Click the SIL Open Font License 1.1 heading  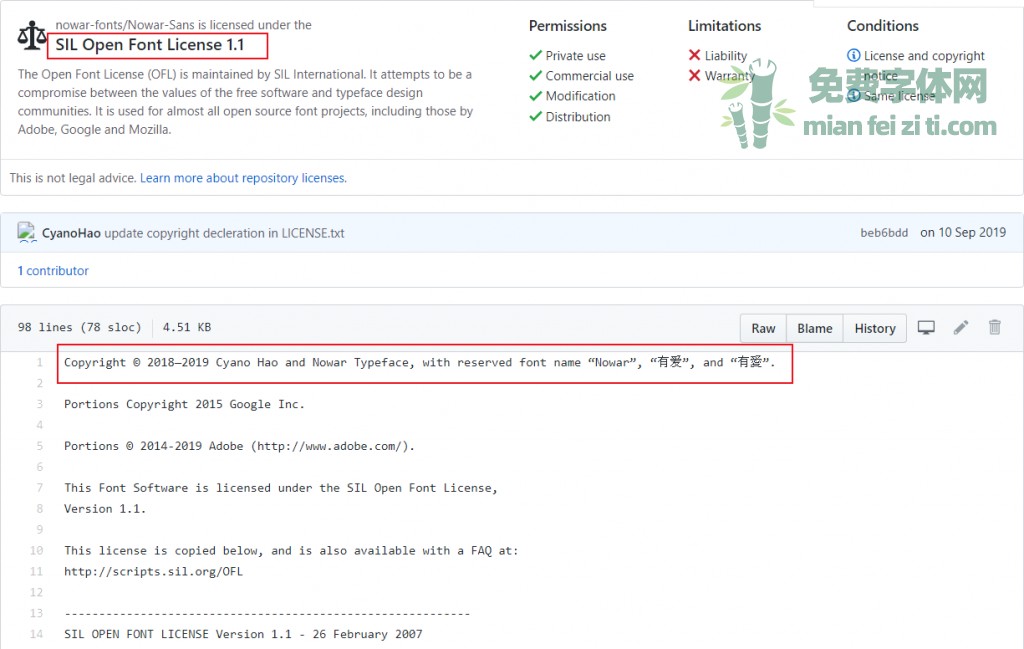tap(150, 44)
